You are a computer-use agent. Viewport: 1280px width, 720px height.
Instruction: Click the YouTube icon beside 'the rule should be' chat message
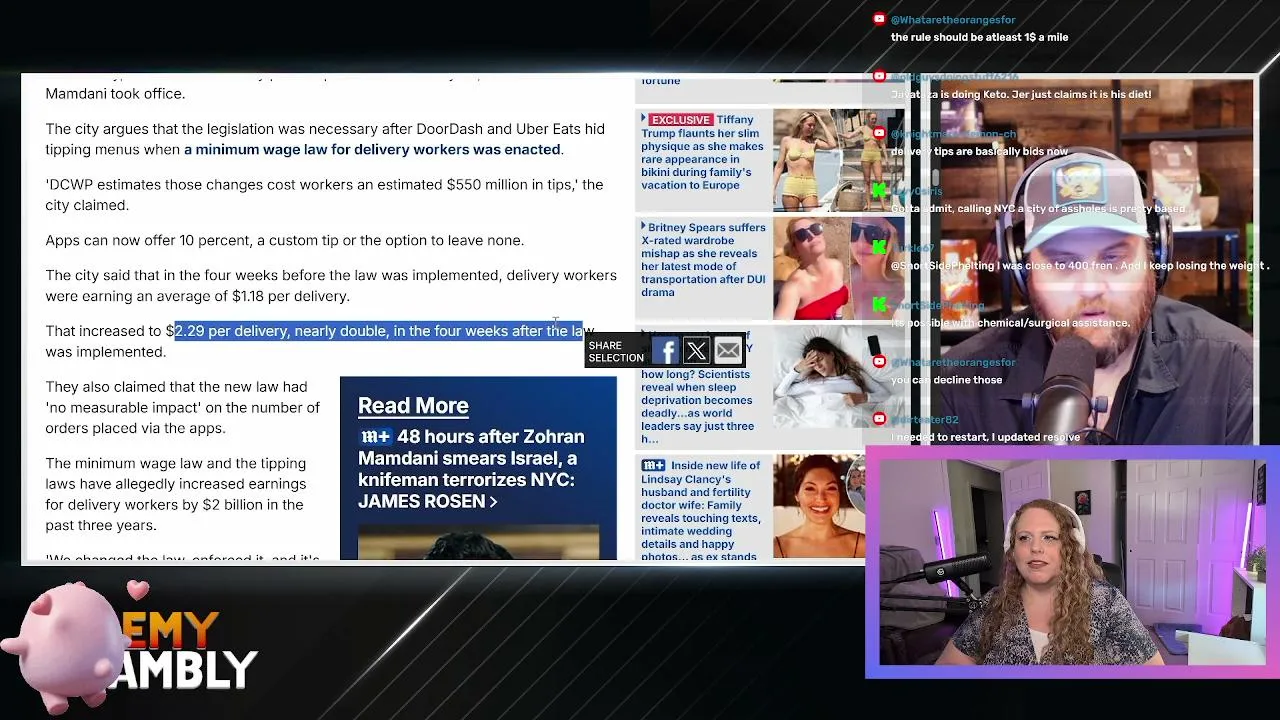[879, 19]
